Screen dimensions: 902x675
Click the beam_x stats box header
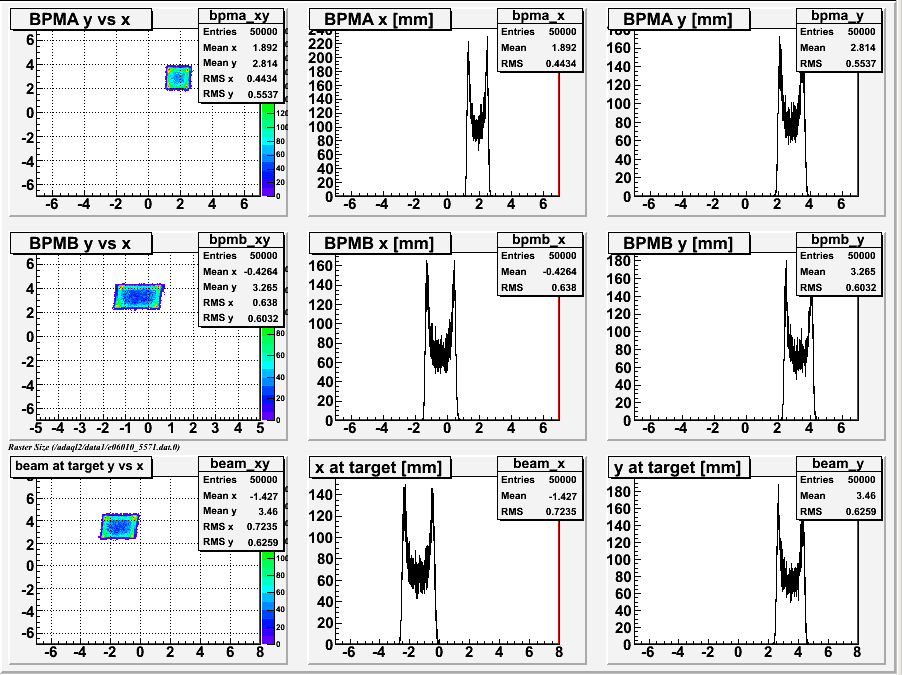click(540, 464)
